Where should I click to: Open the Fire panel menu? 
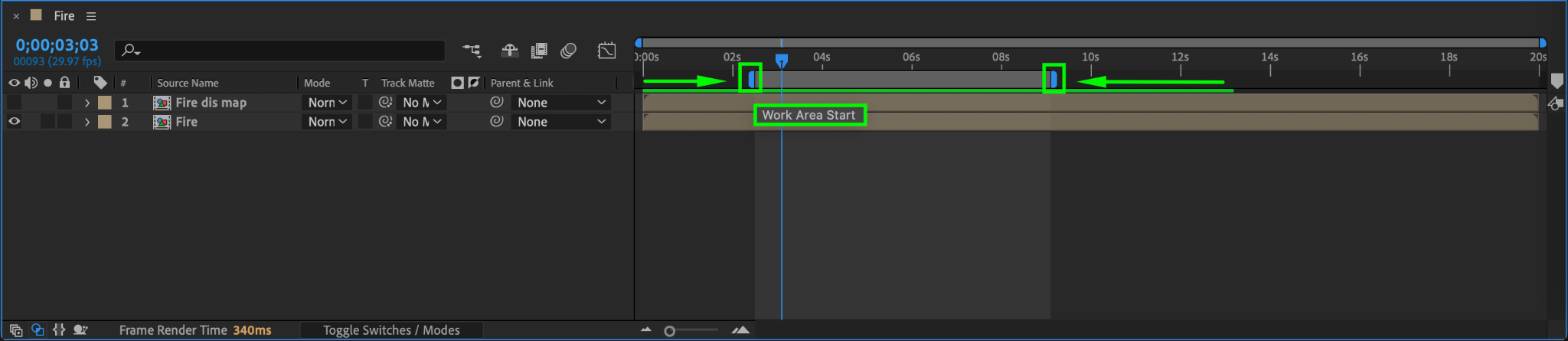coord(91,16)
